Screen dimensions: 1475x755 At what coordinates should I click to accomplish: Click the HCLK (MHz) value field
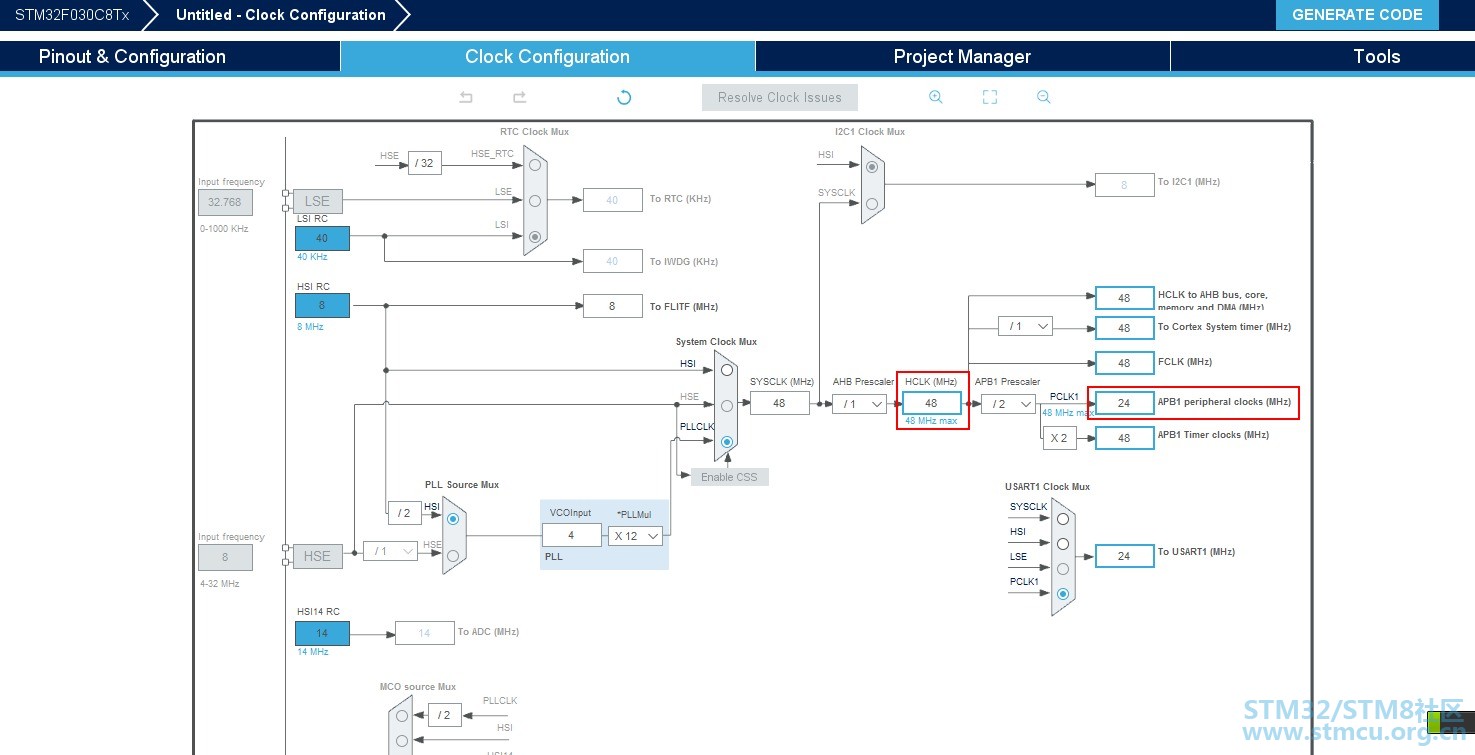click(x=931, y=403)
